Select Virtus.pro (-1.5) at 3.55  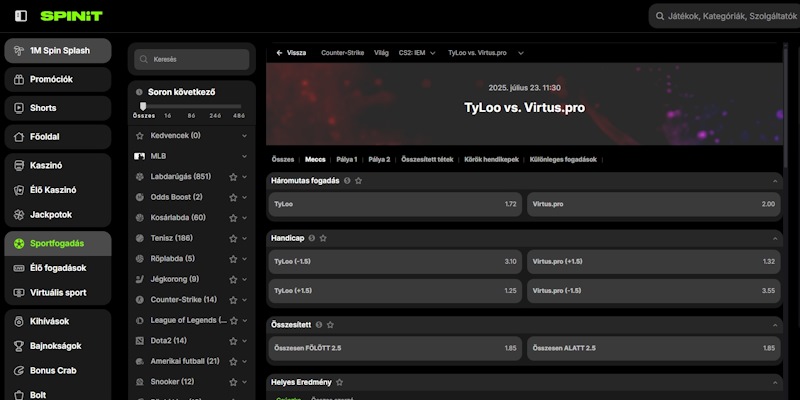coord(654,291)
